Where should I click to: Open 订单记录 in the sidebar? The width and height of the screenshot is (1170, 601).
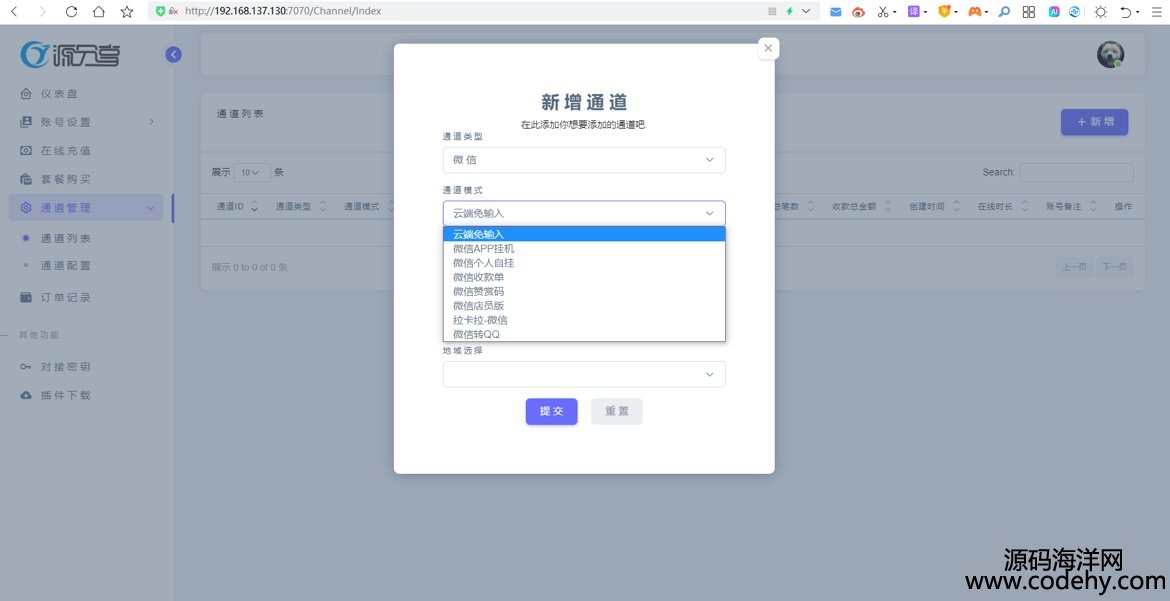click(66, 298)
